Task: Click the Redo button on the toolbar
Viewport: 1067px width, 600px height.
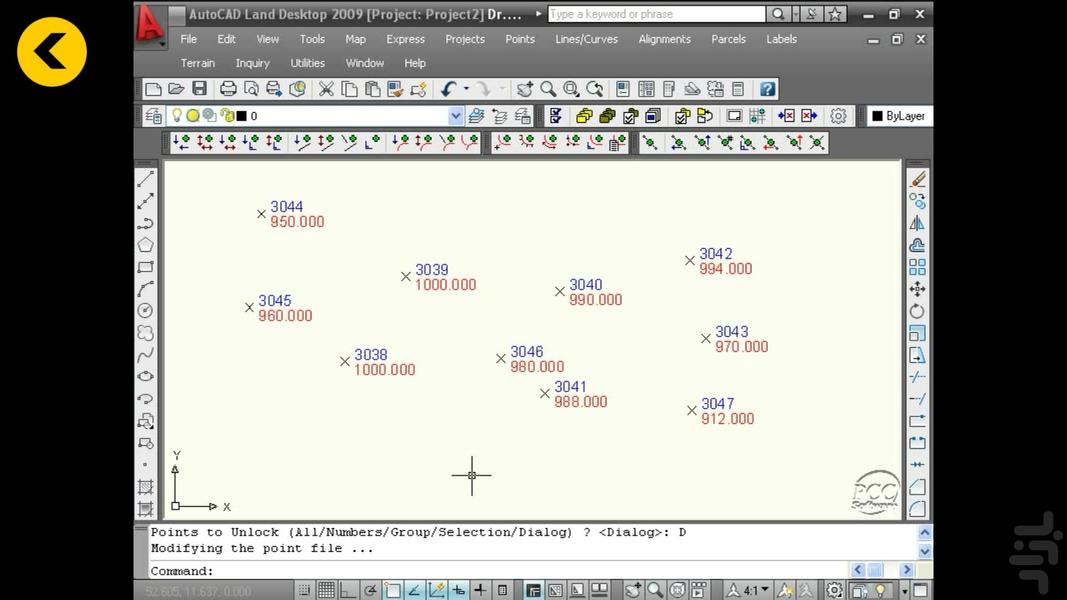Action: coord(484,88)
